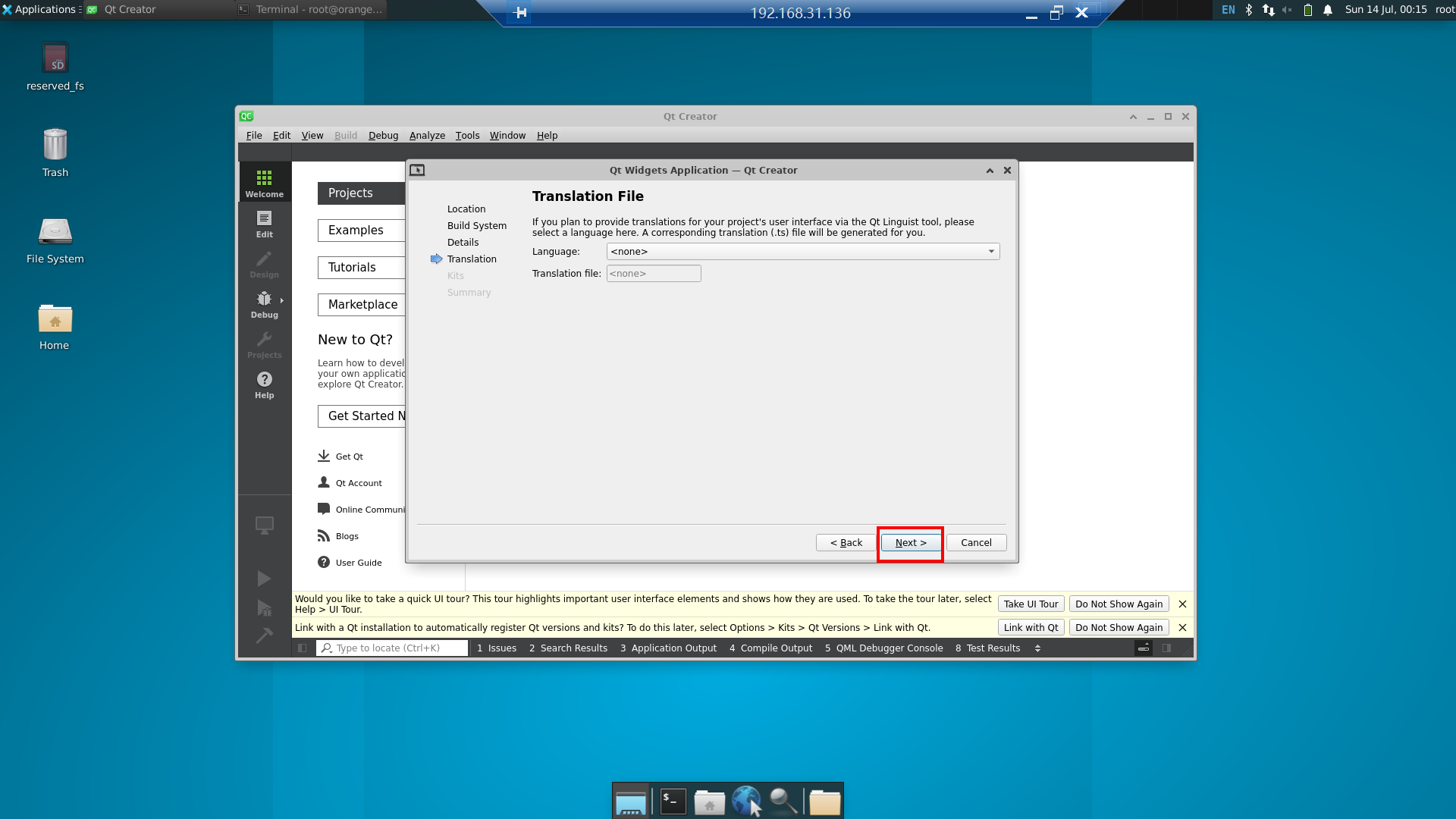The height and width of the screenshot is (819, 1456).
Task: Select the Projects panel icon
Action: (264, 345)
